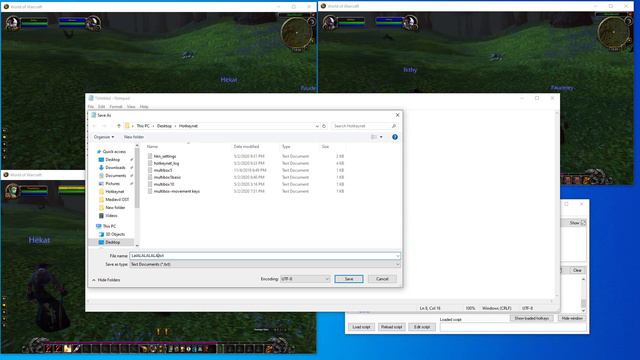Expand the address bar history dropdown
Image resolution: width=640 pixels, height=360 pixels.
point(317,126)
